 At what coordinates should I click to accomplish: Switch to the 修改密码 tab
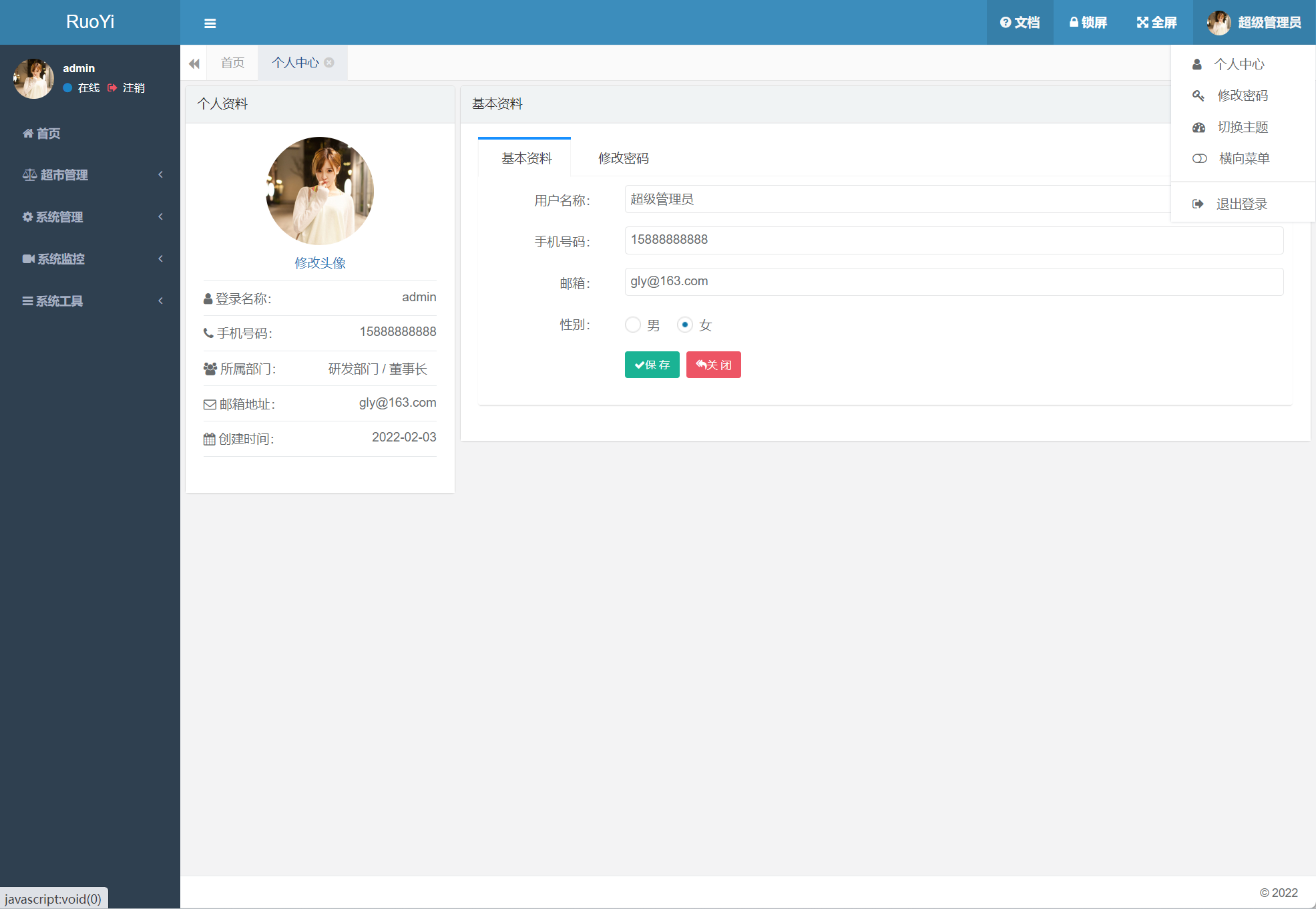pyautogui.click(x=623, y=158)
